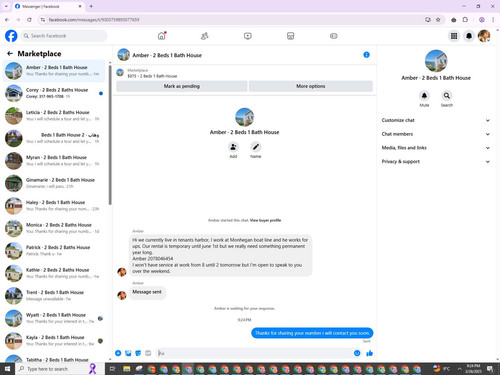Click the Windows taskbar search box
This screenshot has width=500, height=375.
pos(60,369)
